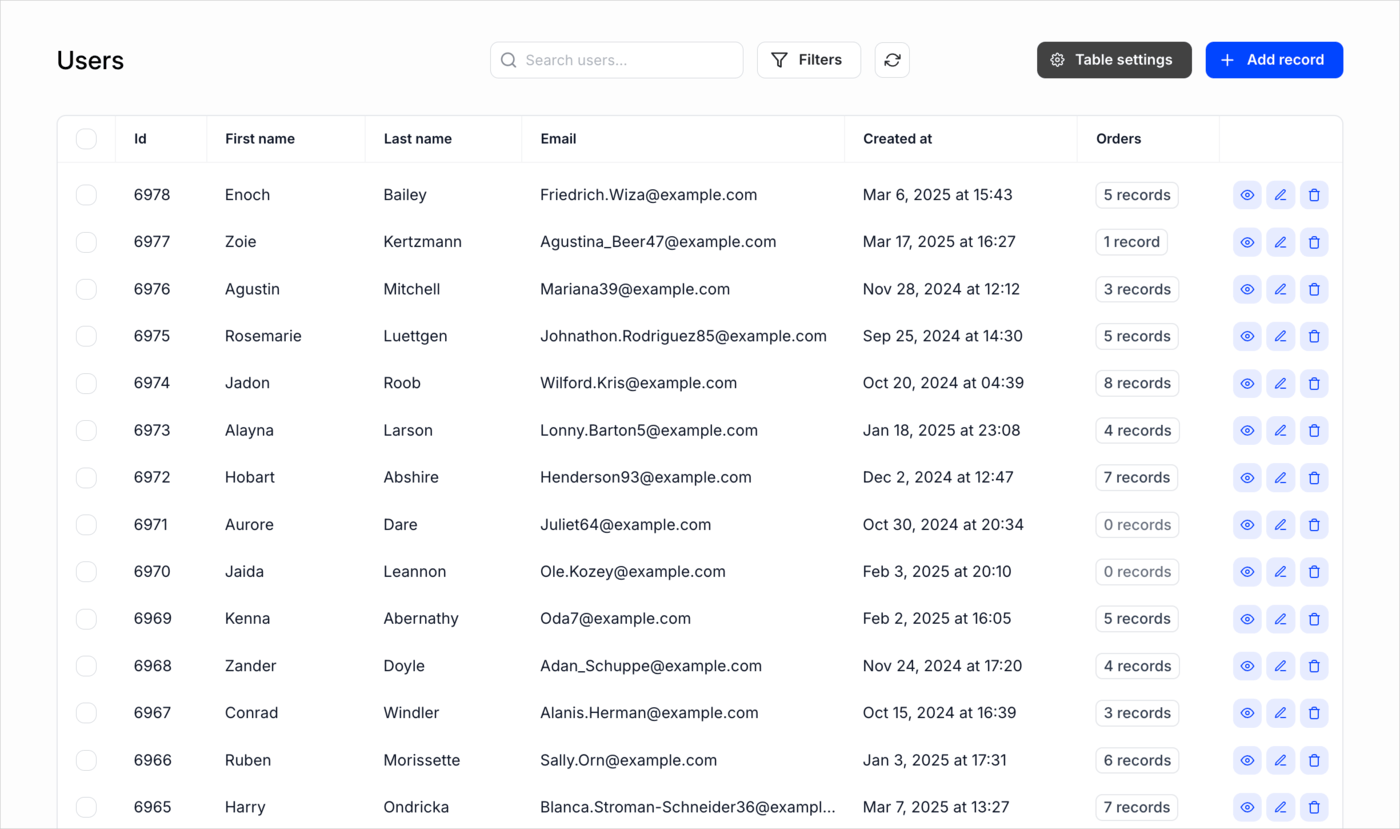Tick checkbox for row 6976 Agustin
This screenshot has width=1400, height=829.
tap(87, 289)
